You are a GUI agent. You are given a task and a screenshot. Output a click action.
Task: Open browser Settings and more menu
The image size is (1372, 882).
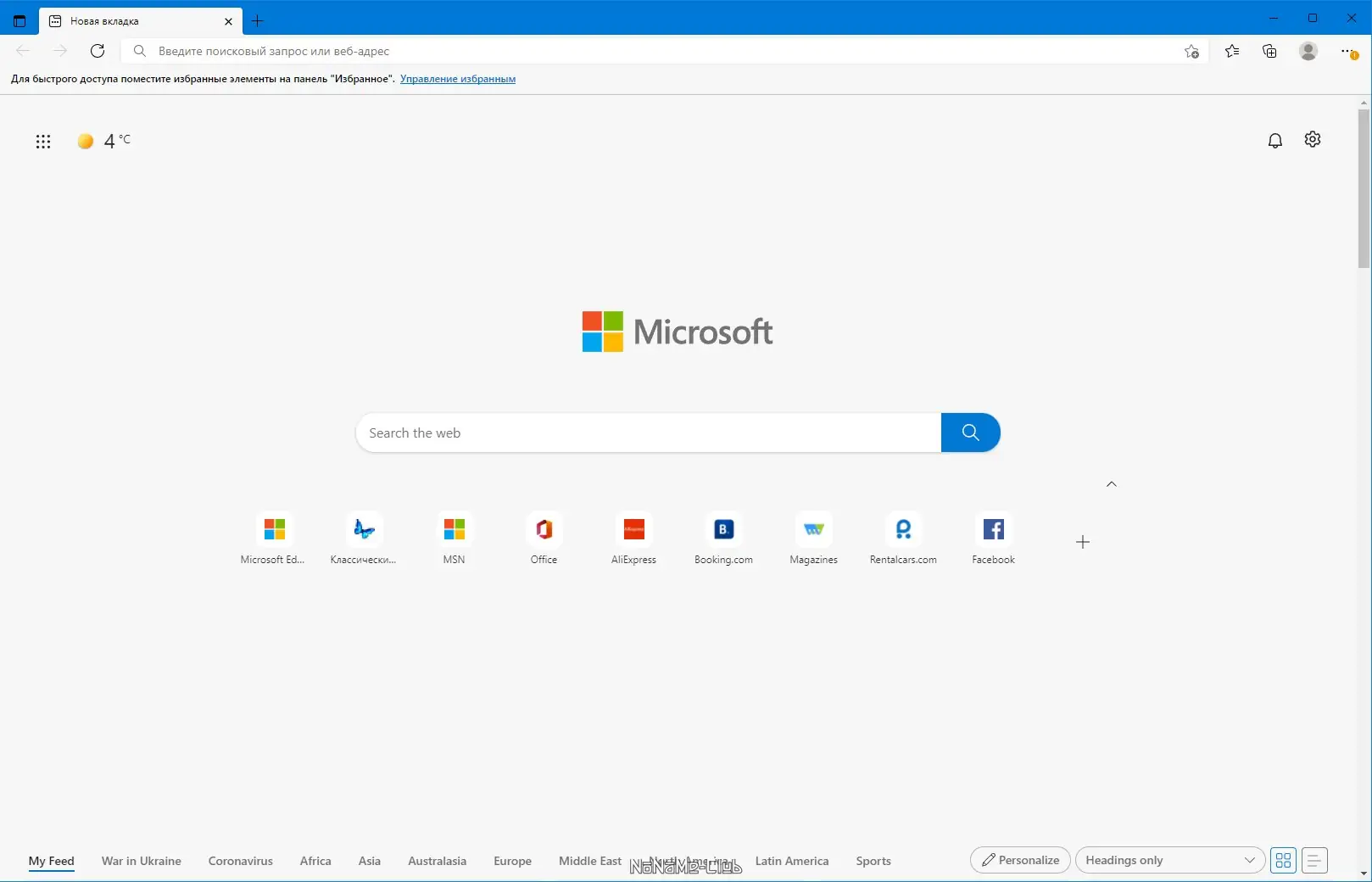pyautogui.click(x=1349, y=52)
